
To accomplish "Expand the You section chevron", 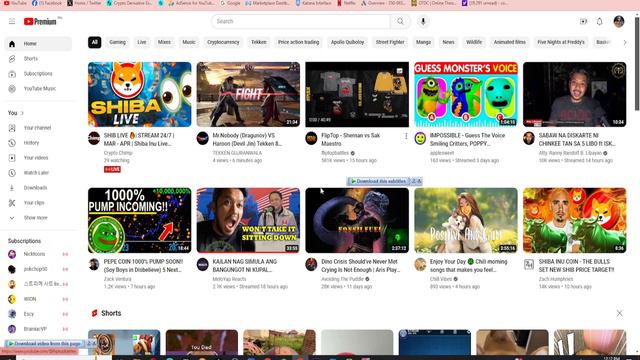I will point(22,113).
